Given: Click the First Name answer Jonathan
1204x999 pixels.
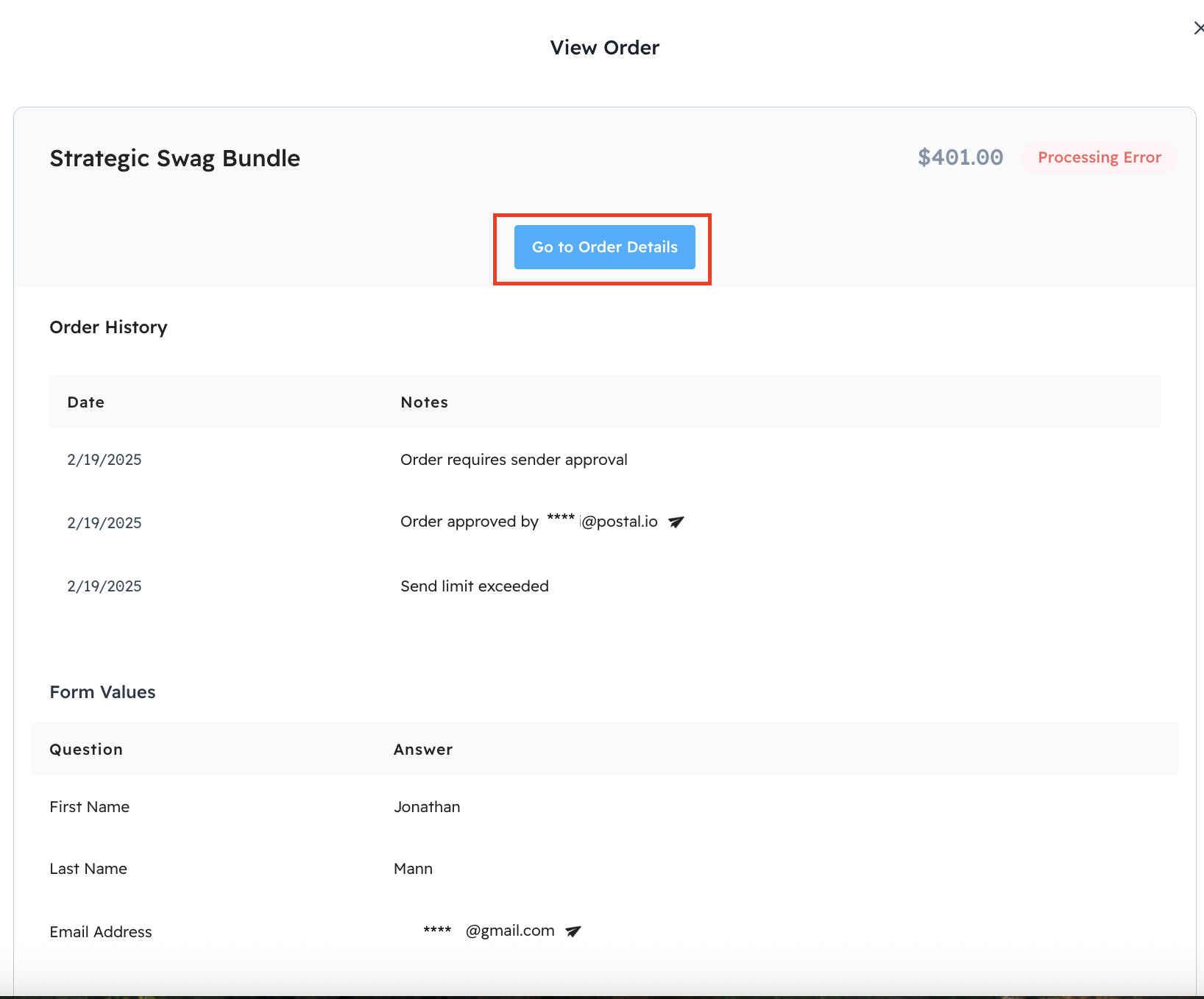Looking at the screenshot, I should click(427, 807).
